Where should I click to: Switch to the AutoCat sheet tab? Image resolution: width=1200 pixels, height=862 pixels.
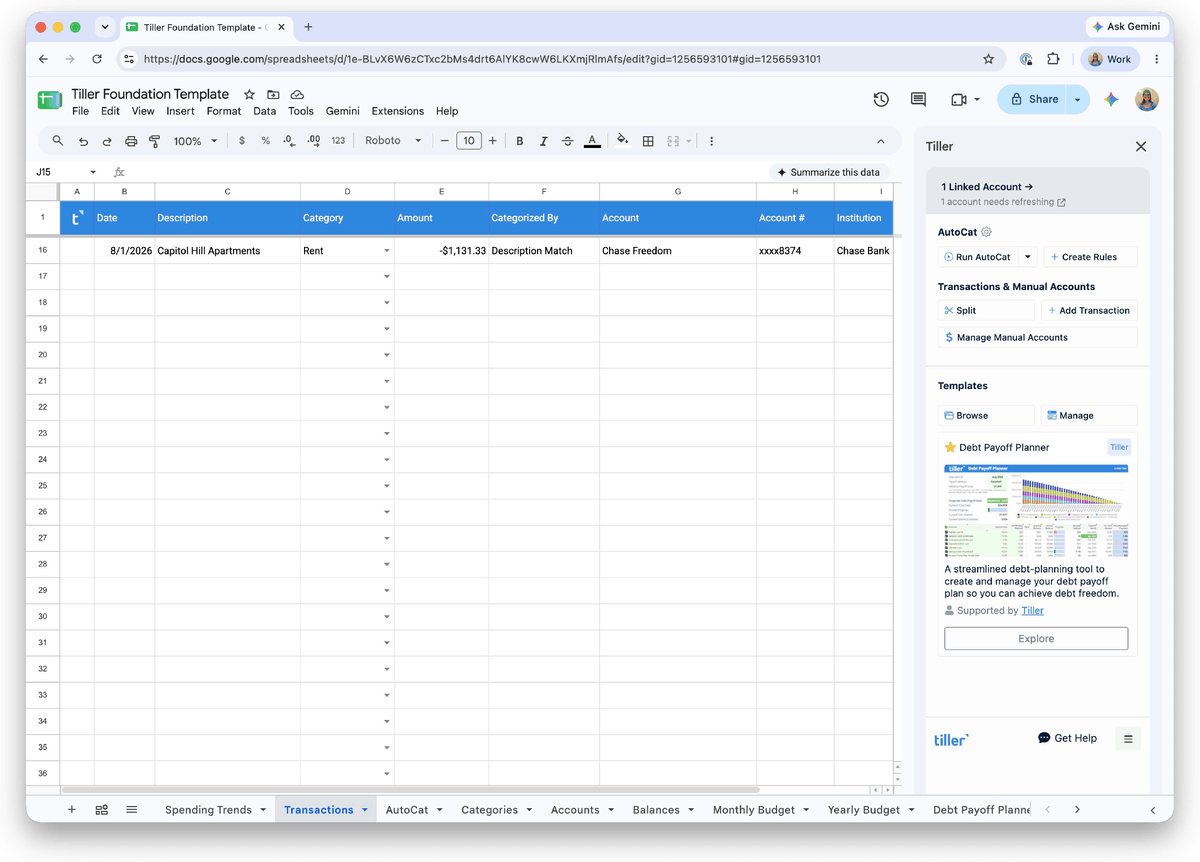click(407, 810)
